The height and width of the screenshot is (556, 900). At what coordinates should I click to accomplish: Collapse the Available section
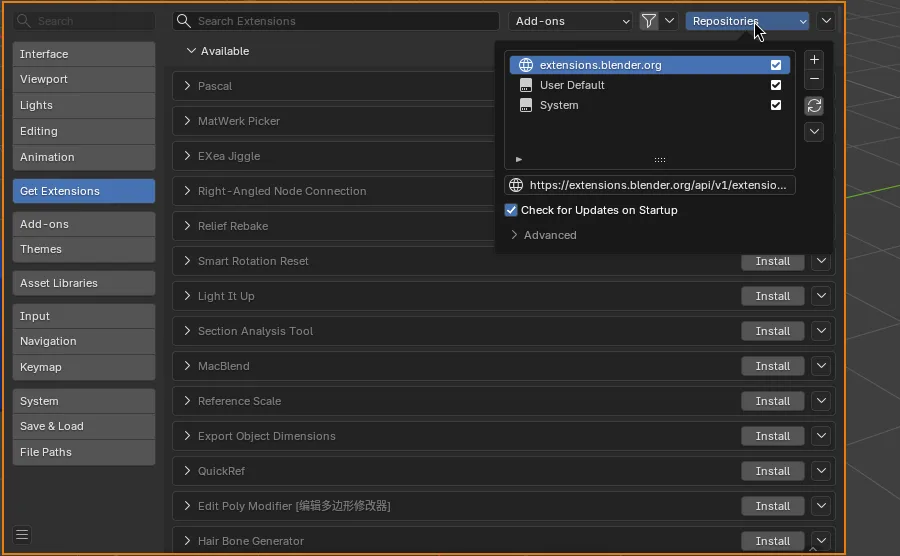pyautogui.click(x=191, y=51)
